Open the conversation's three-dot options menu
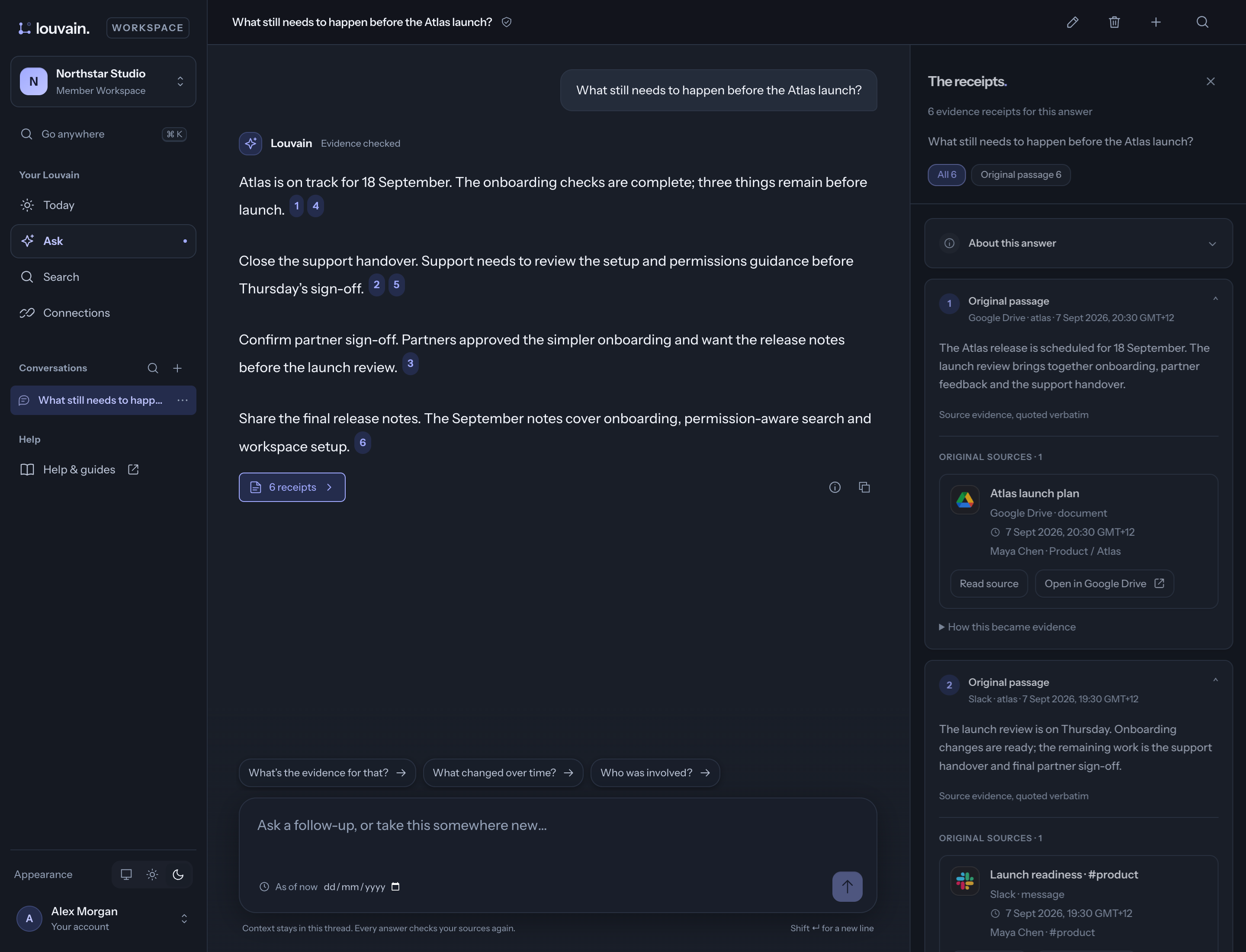This screenshot has height=952, width=1246. pos(183,400)
